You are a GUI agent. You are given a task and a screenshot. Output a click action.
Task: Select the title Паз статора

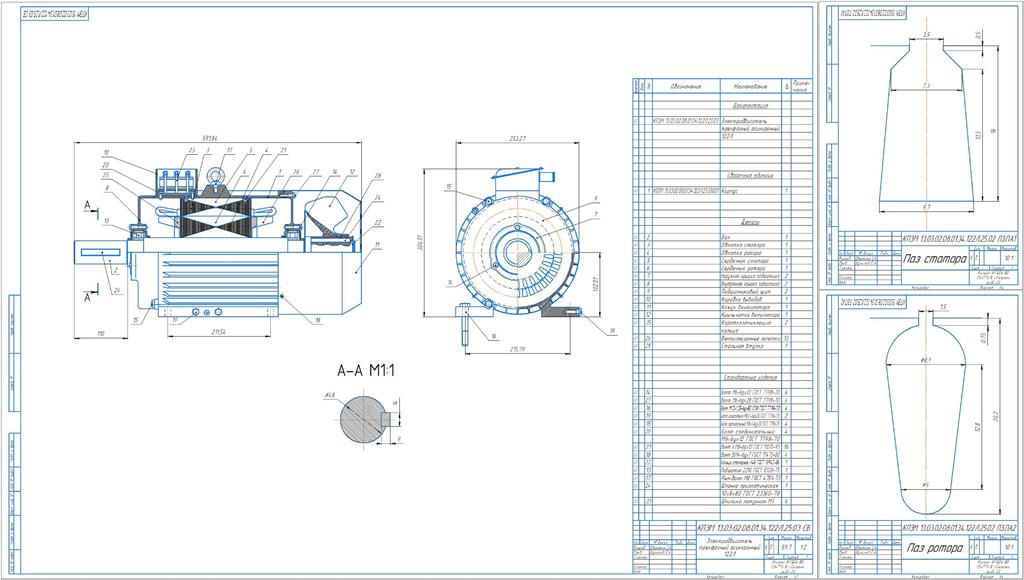tap(935, 259)
